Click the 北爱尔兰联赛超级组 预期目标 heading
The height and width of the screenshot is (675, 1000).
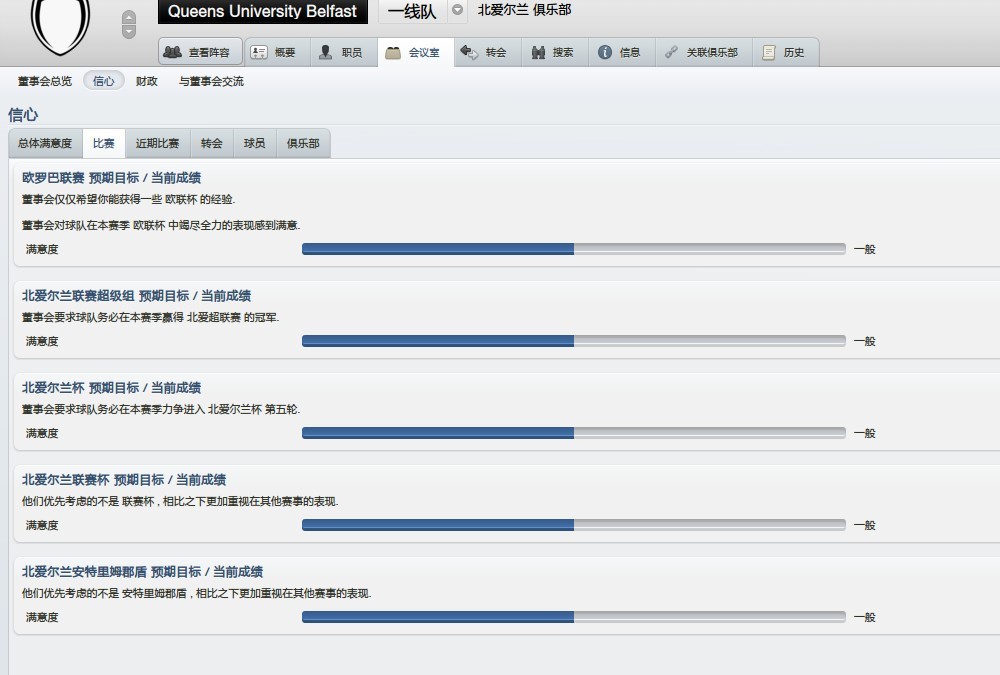point(136,295)
